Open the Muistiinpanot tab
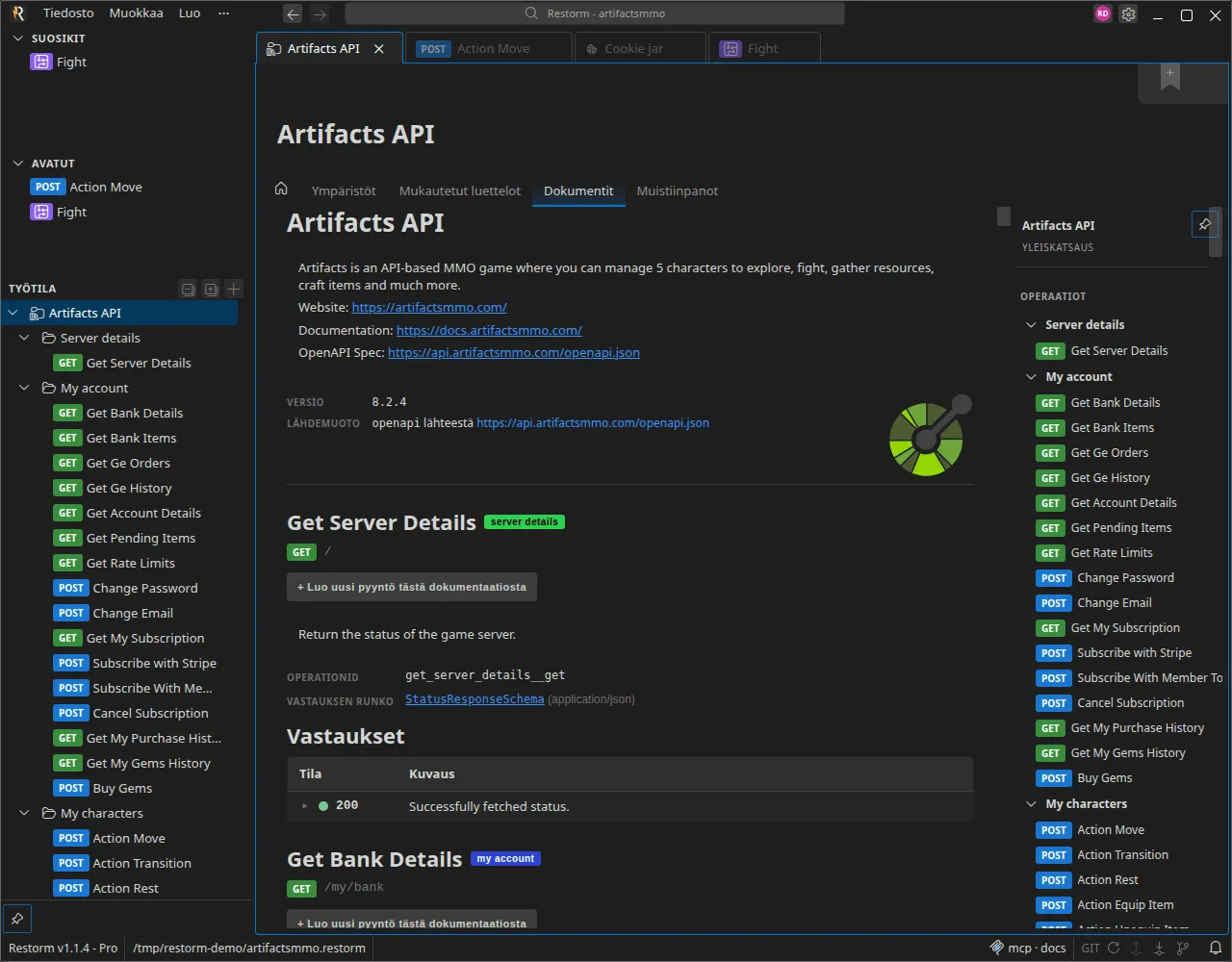 (x=678, y=190)
